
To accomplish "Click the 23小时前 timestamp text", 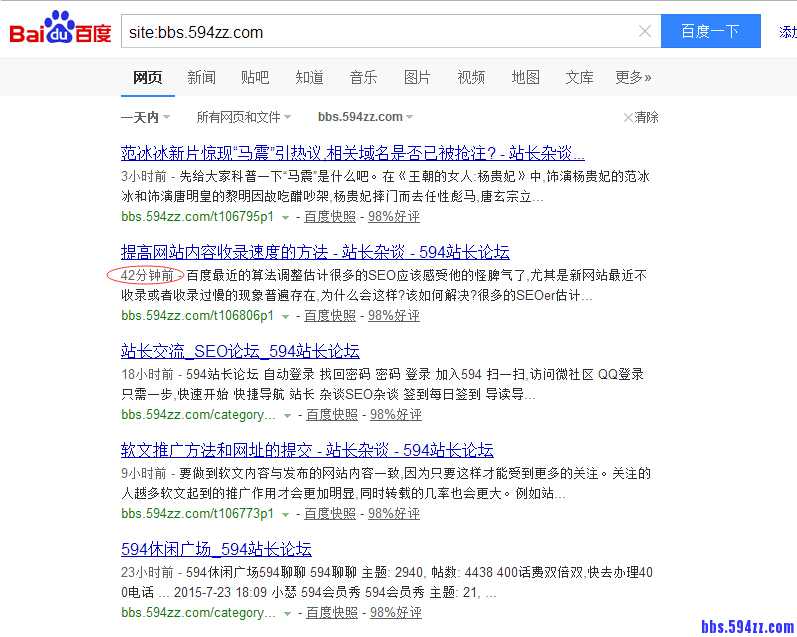I will click(x=147, y=573).
